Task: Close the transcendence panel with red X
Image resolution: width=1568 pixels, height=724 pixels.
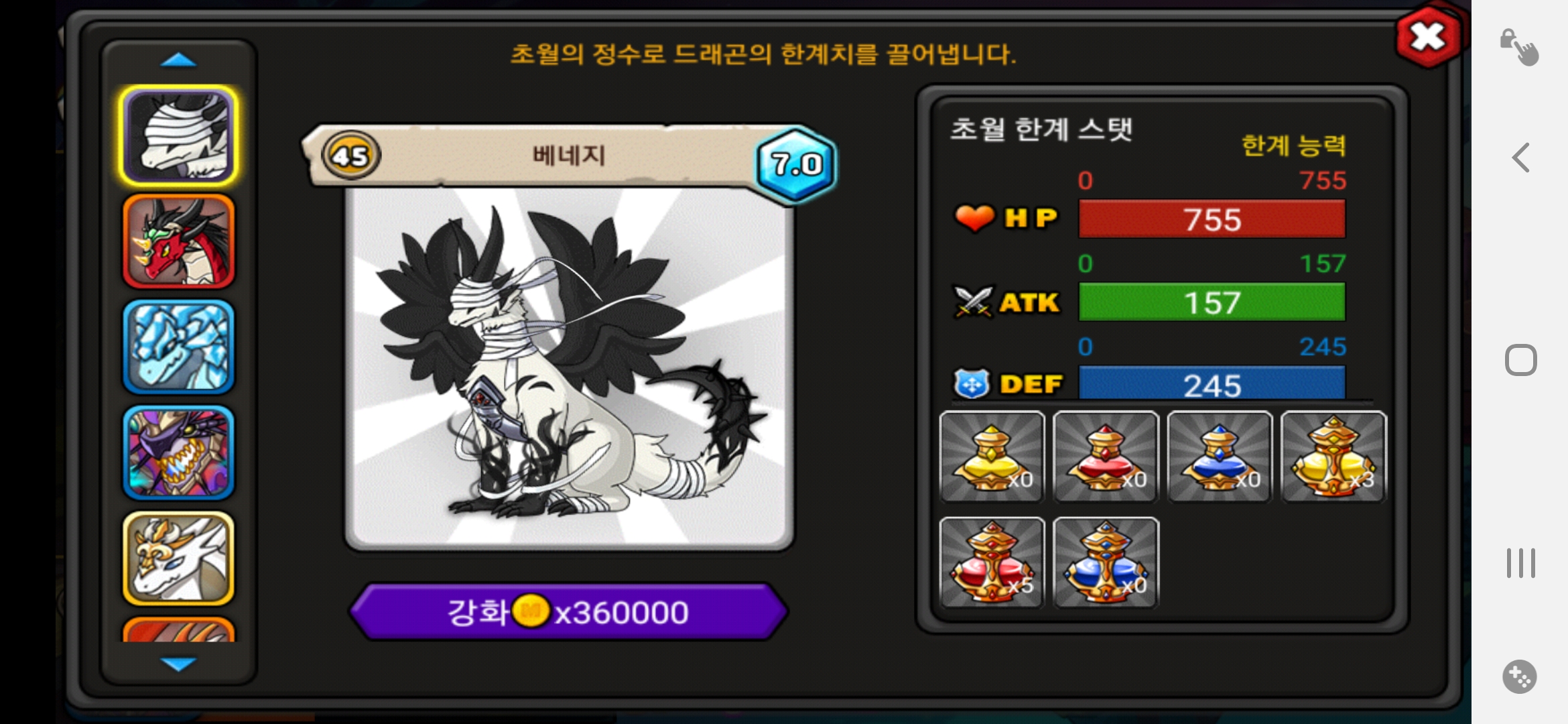Action: pos(1428,37)
